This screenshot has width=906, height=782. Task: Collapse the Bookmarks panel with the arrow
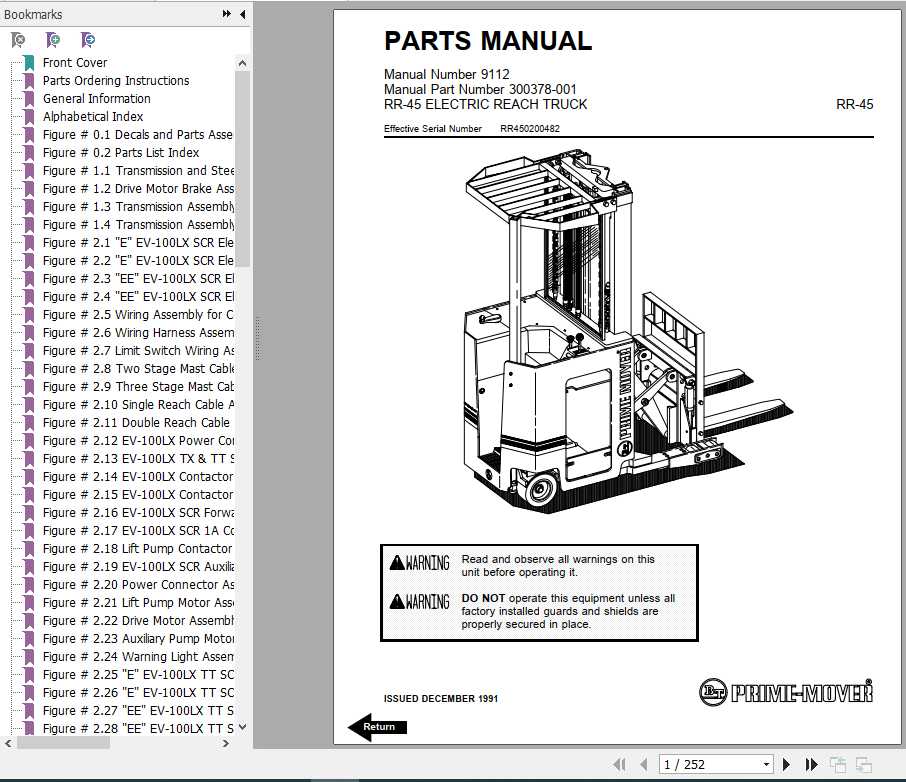click(240, 14)
